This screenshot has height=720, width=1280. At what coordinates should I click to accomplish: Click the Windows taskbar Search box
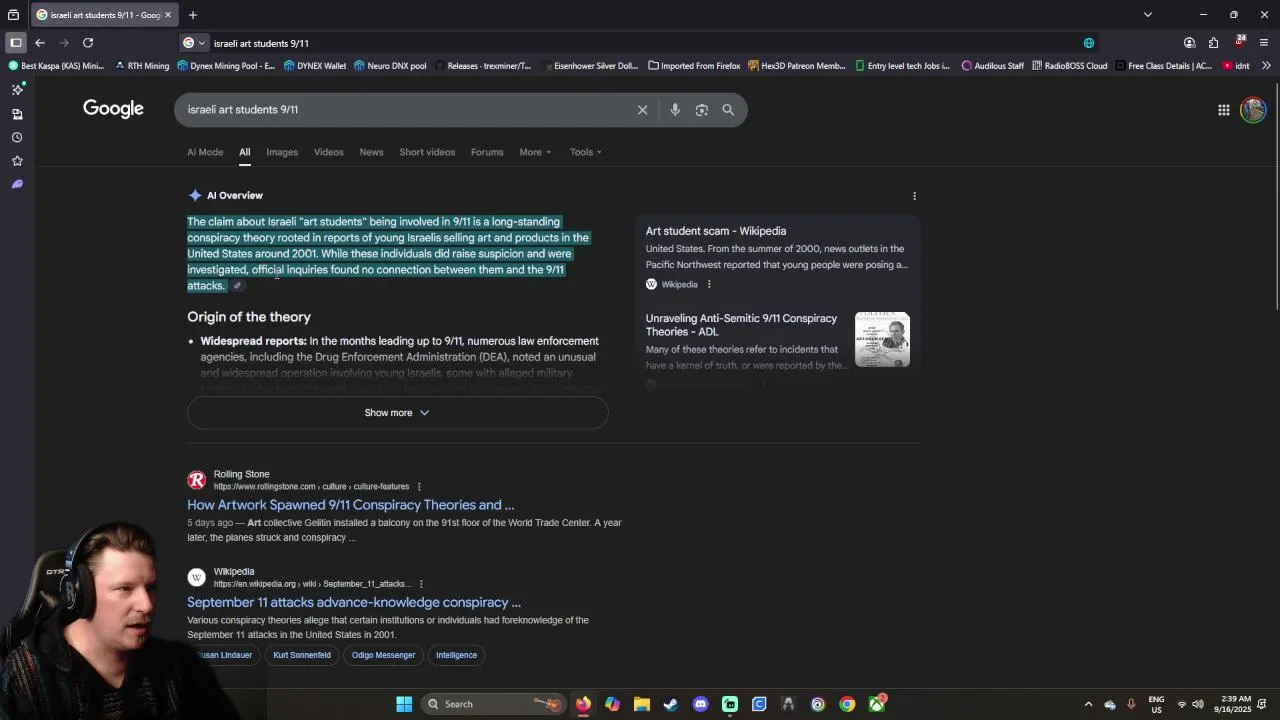(x=493, y=704)
